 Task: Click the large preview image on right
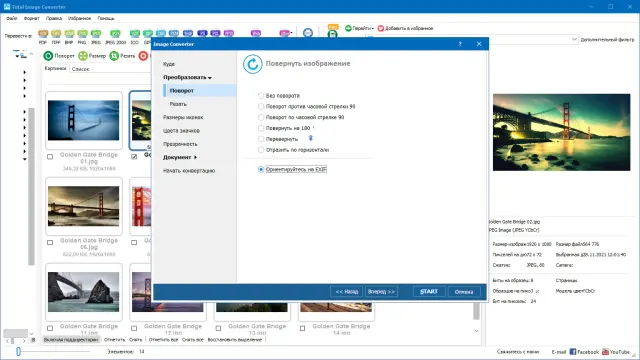(x=561, y=132)
